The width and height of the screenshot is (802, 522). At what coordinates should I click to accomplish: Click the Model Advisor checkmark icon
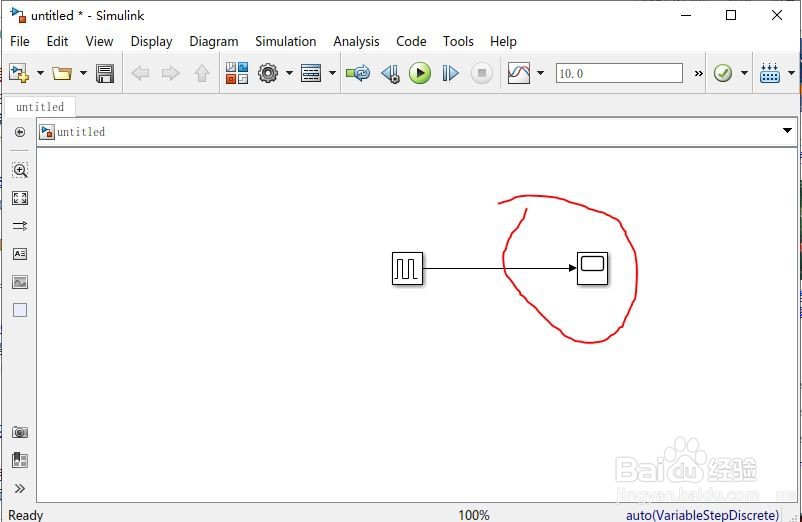tap(723, 73)
